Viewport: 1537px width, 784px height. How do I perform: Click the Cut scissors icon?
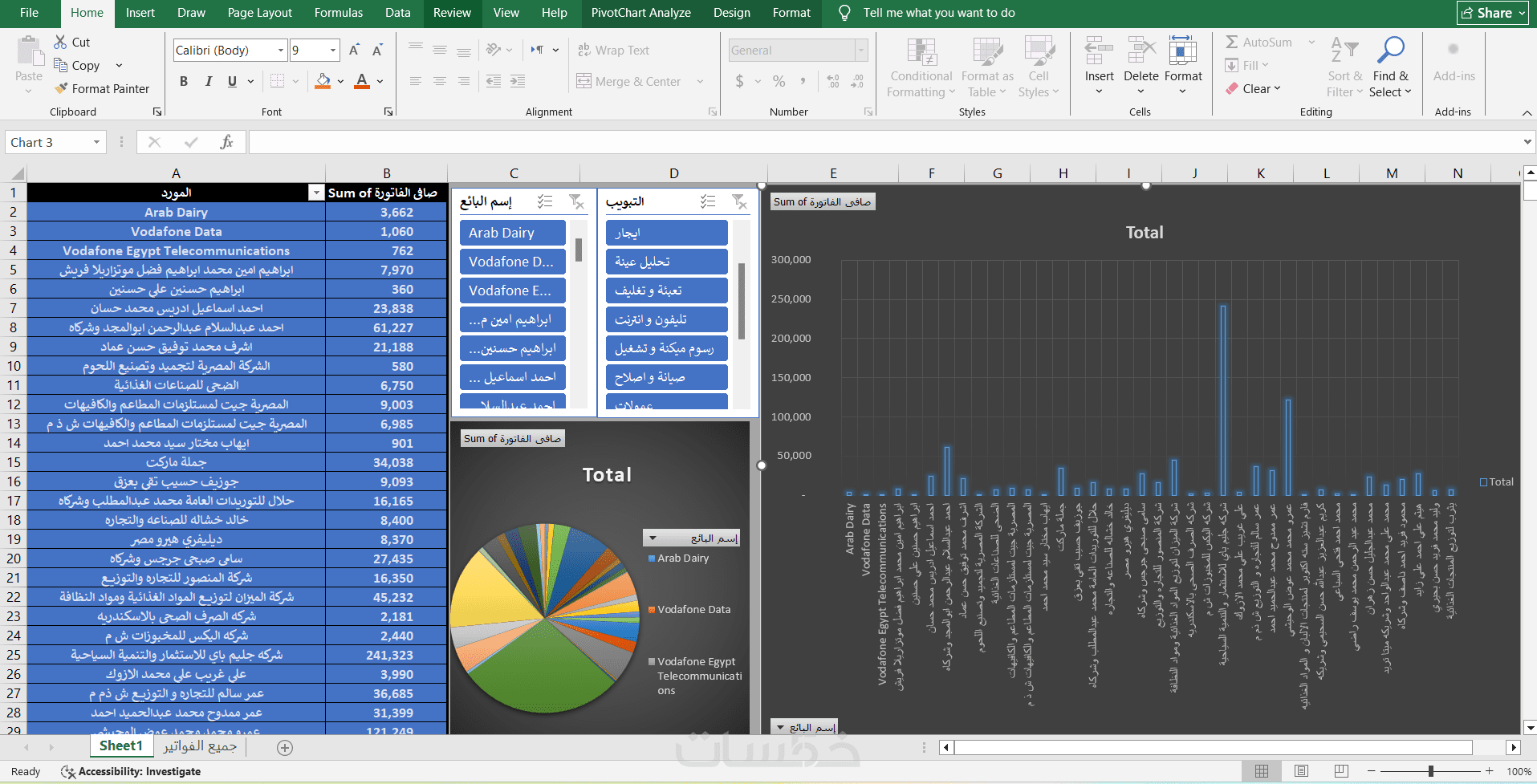pos(60,42)
